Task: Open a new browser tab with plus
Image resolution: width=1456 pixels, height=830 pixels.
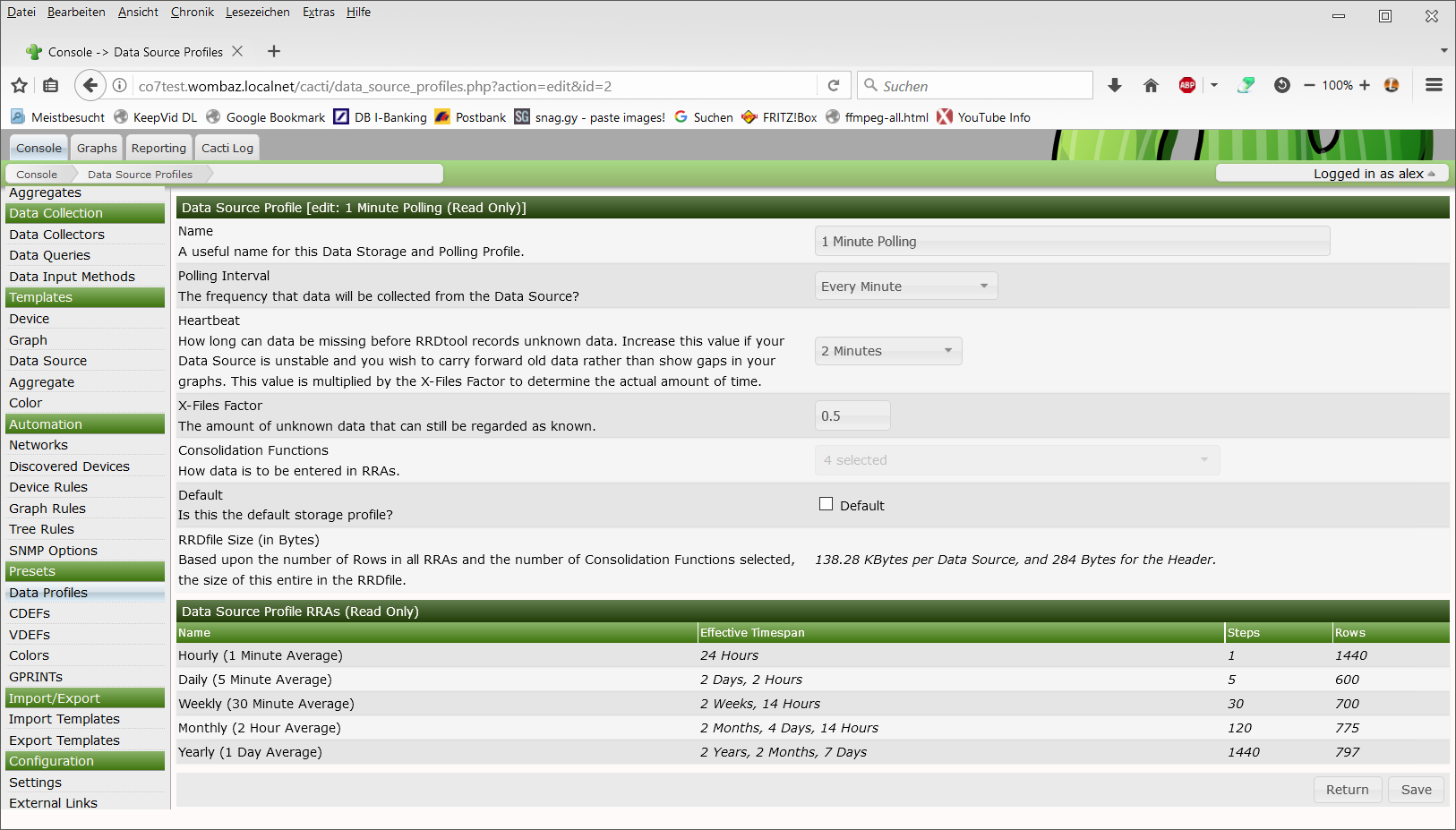Action: click(x=274, y=51)
